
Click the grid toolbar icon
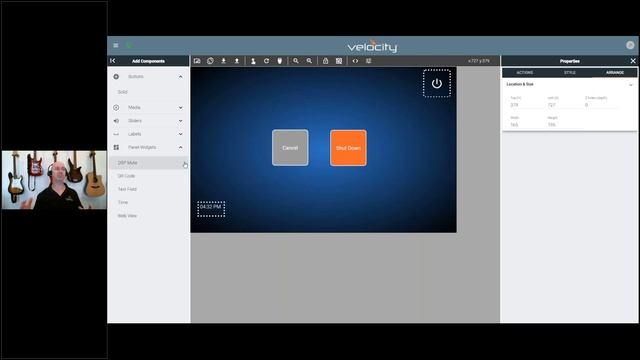pyautogui.click(x=339, y=61)
